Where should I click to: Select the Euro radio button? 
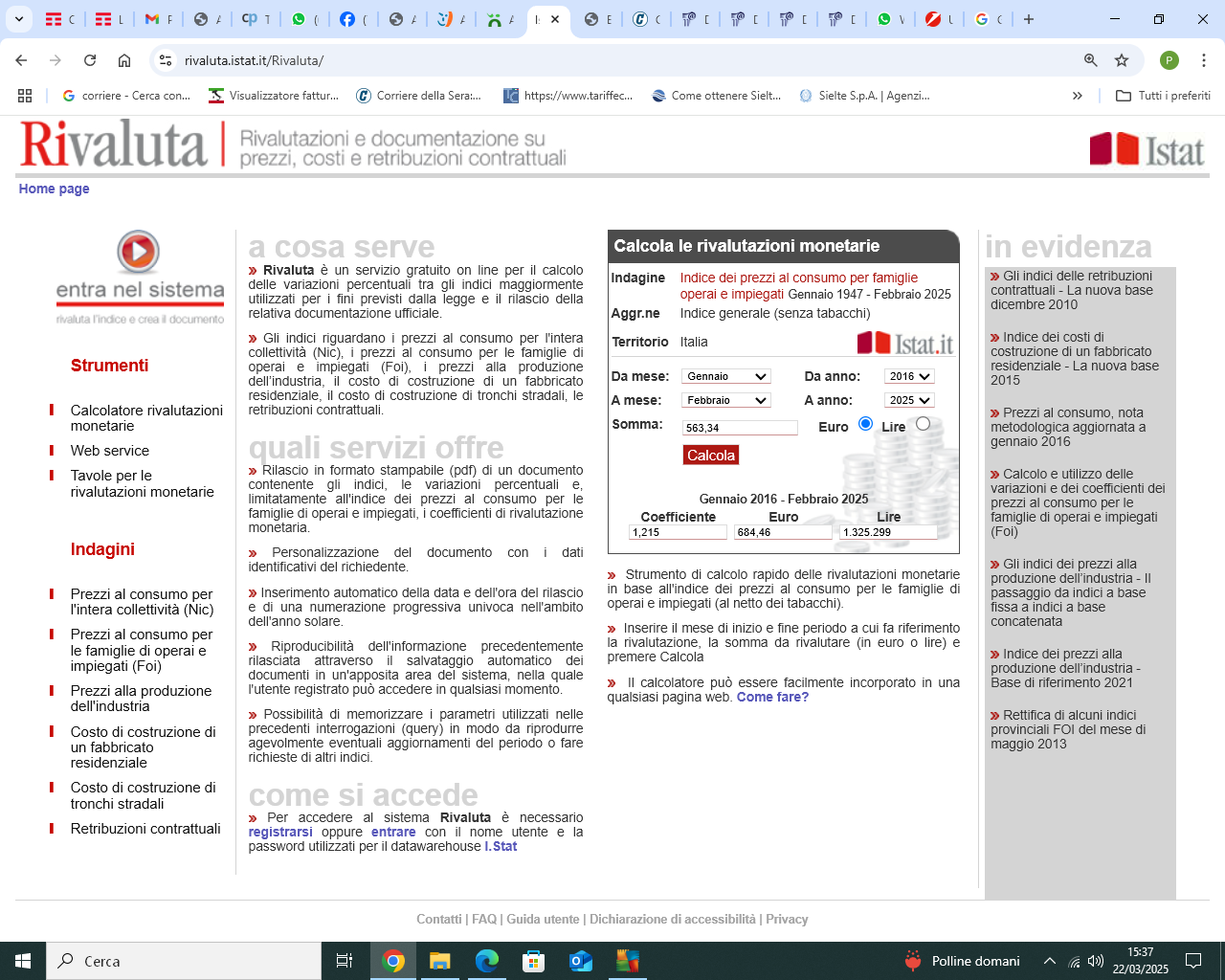click(x=865, y=424)
